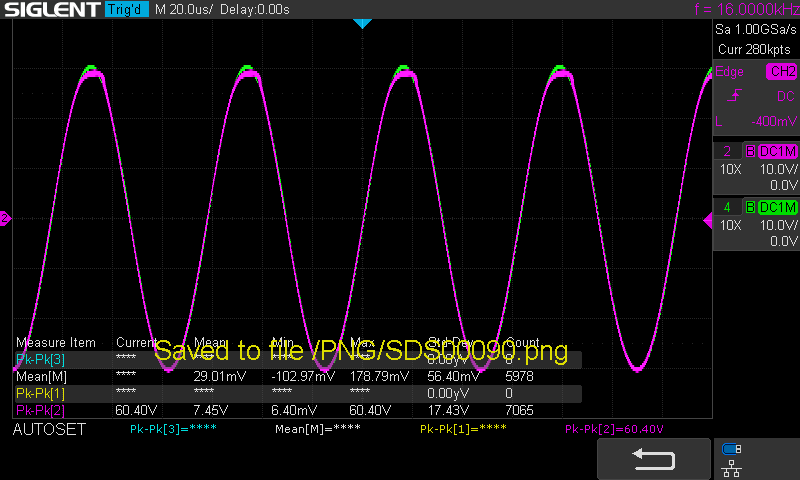Click channel 4 10X probe setting

pos(731,225)
